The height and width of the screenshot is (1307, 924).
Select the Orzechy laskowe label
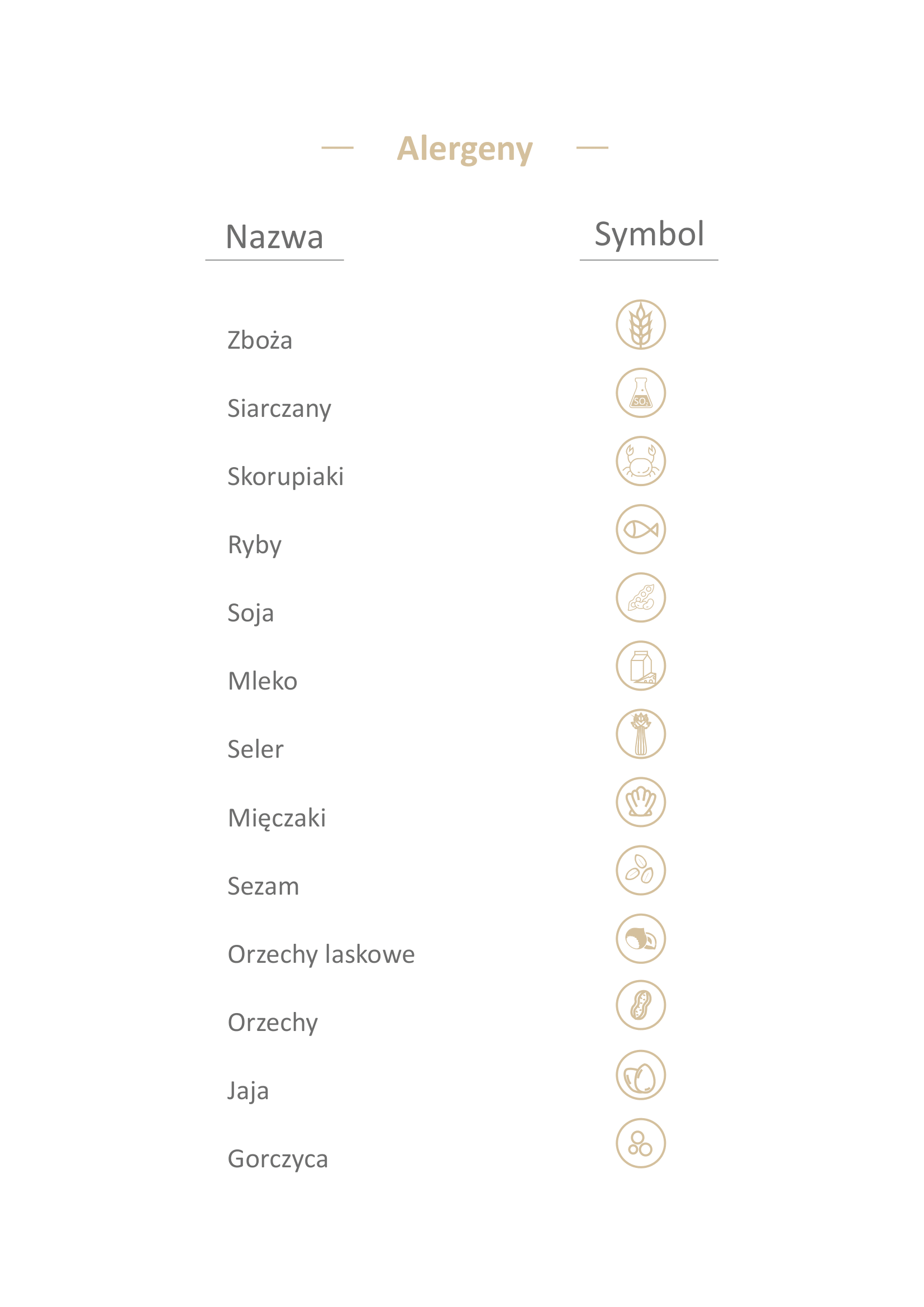321,955
